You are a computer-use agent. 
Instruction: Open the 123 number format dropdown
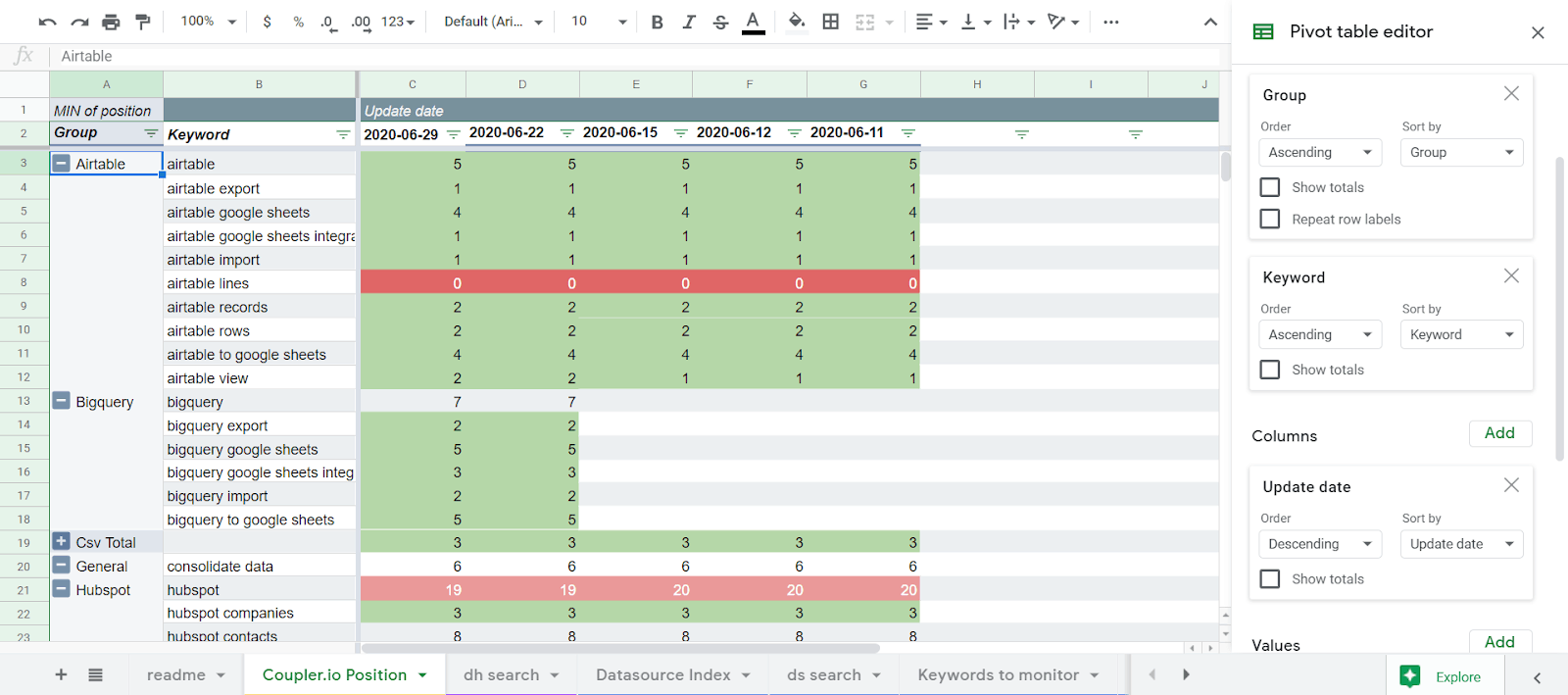pyautogui.click(x=398, y=22)
